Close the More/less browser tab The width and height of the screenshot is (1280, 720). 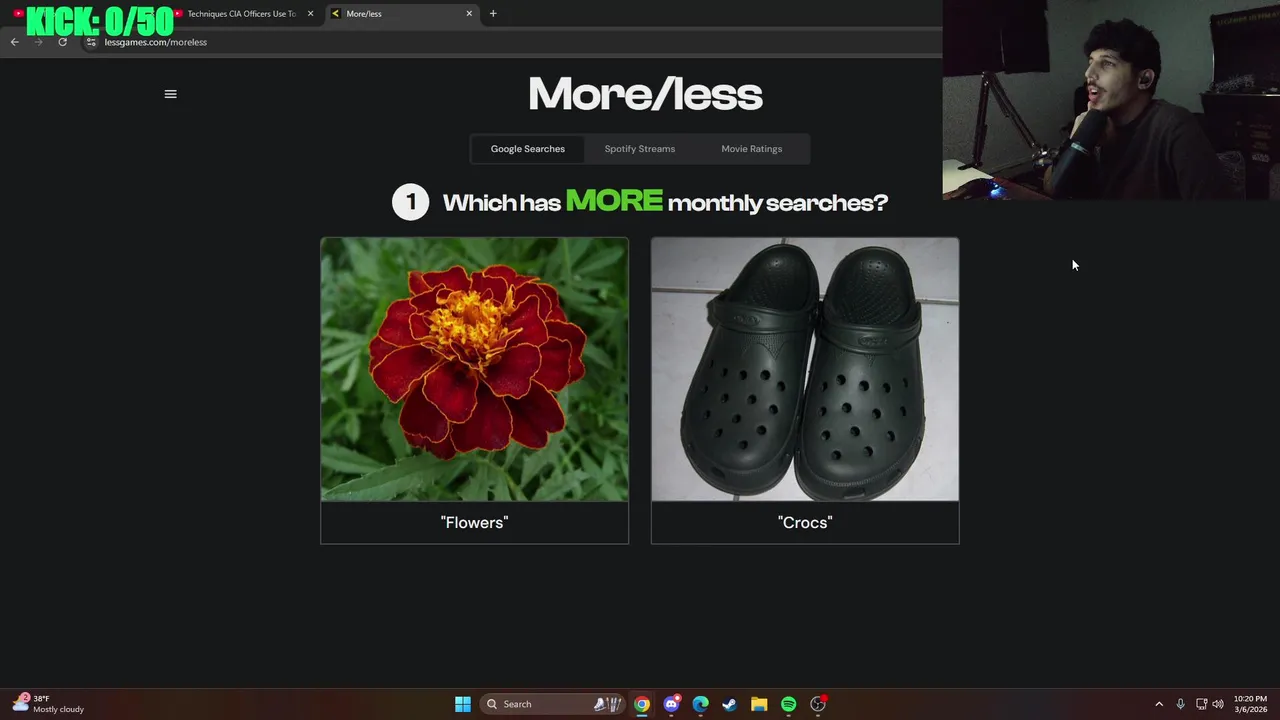point(469,14)
